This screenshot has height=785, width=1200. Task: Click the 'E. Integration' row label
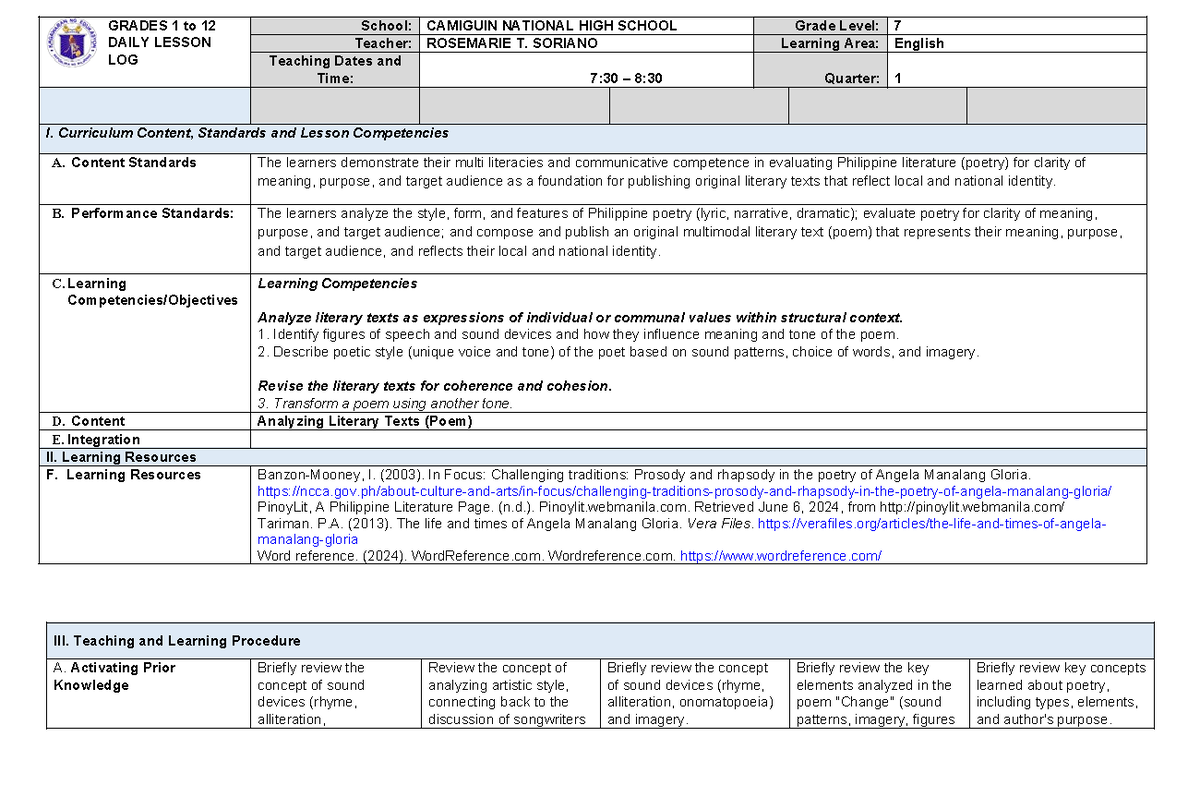96,439
